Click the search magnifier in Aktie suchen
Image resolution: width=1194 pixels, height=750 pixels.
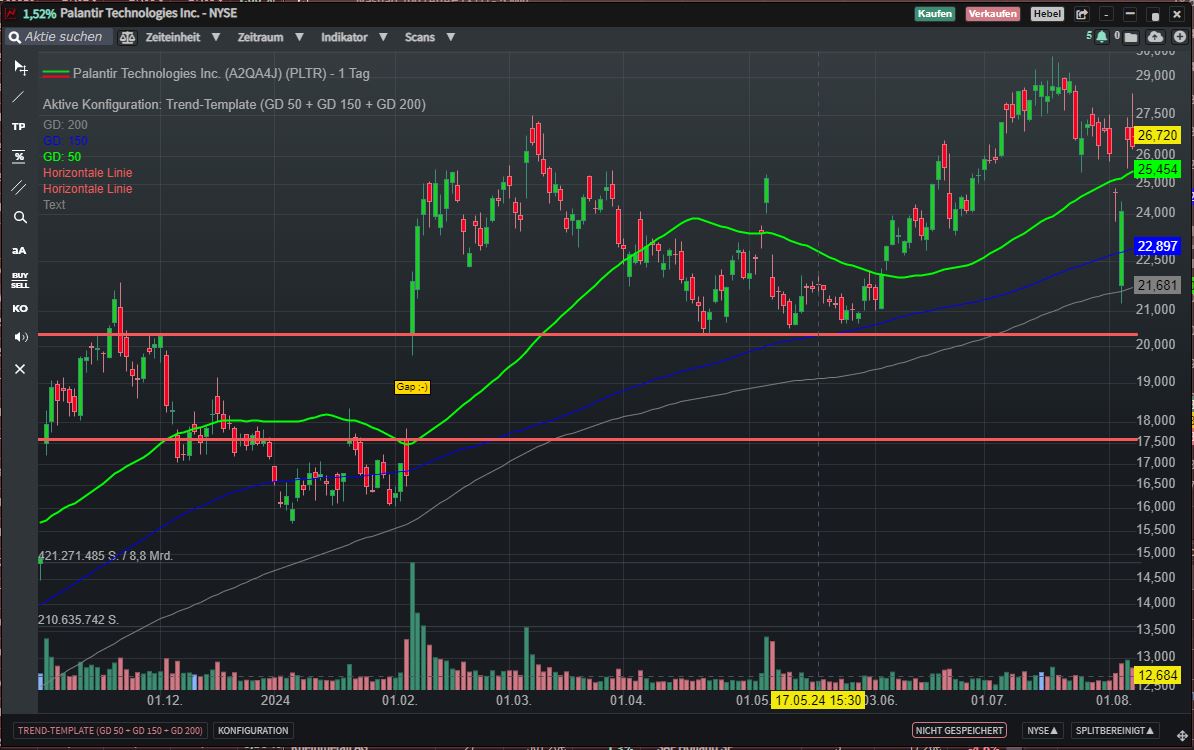[14, 37]
